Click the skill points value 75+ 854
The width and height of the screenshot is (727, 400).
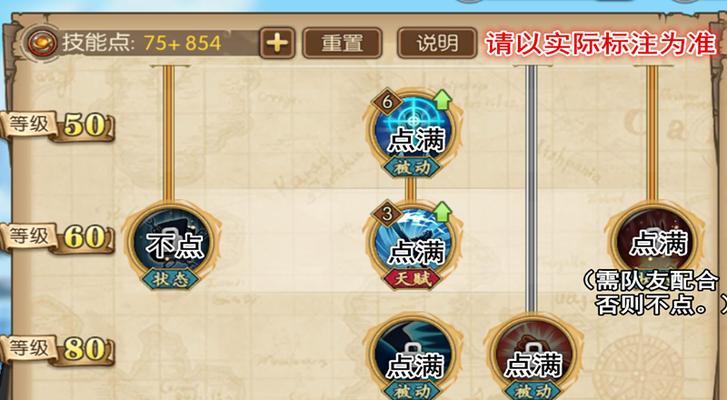click(x=182, y=43)
